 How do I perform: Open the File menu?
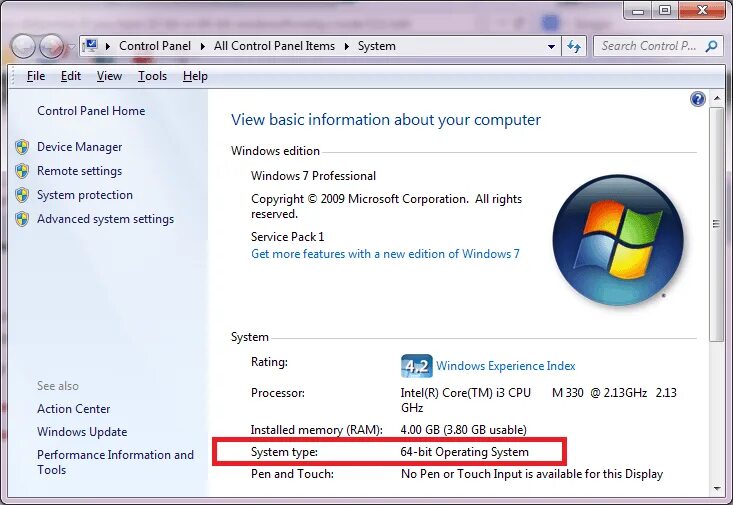[x=36, y=76]
